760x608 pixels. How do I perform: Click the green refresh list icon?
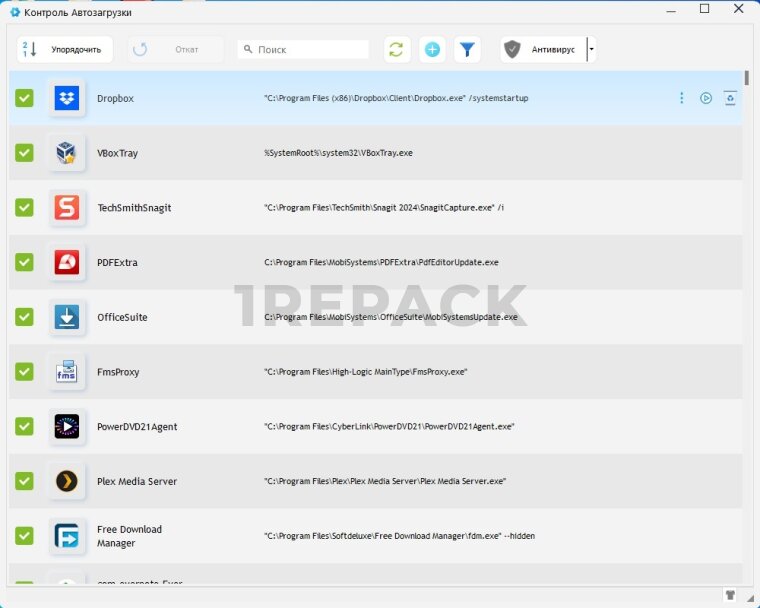[x=397, y=49]
